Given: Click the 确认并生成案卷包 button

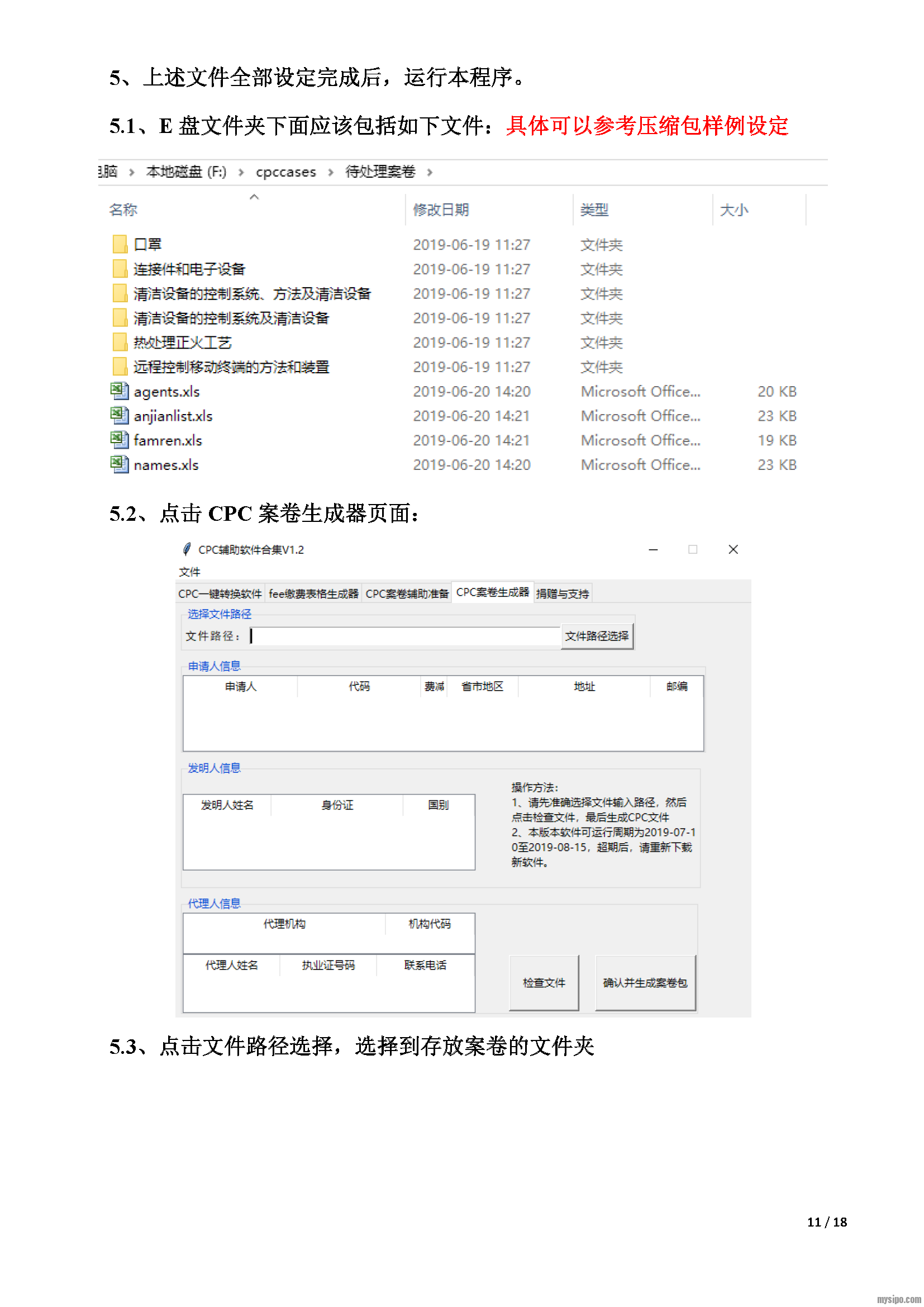Looking at the screenshot, I should (645, 982).
